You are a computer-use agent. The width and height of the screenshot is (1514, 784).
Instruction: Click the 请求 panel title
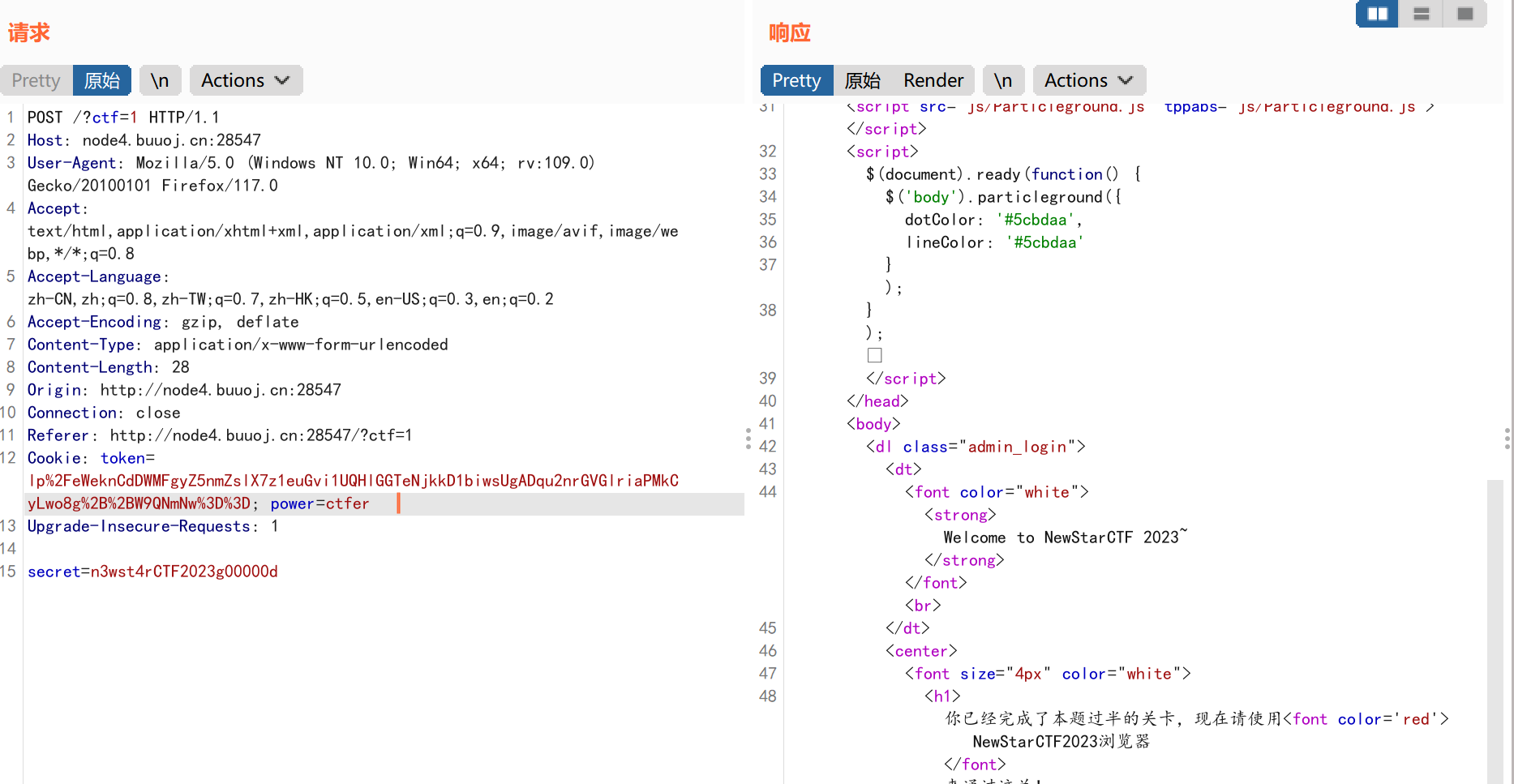pos(29,32)
